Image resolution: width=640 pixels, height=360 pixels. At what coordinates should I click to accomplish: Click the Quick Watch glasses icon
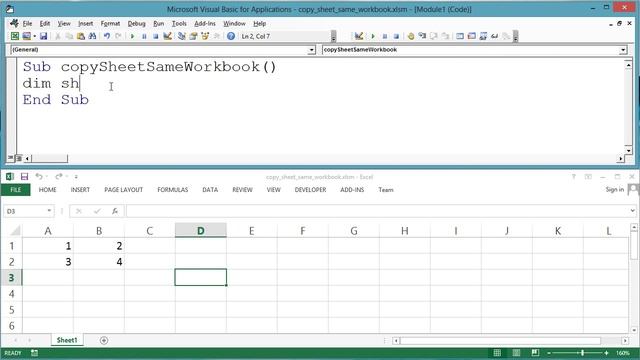494,36
